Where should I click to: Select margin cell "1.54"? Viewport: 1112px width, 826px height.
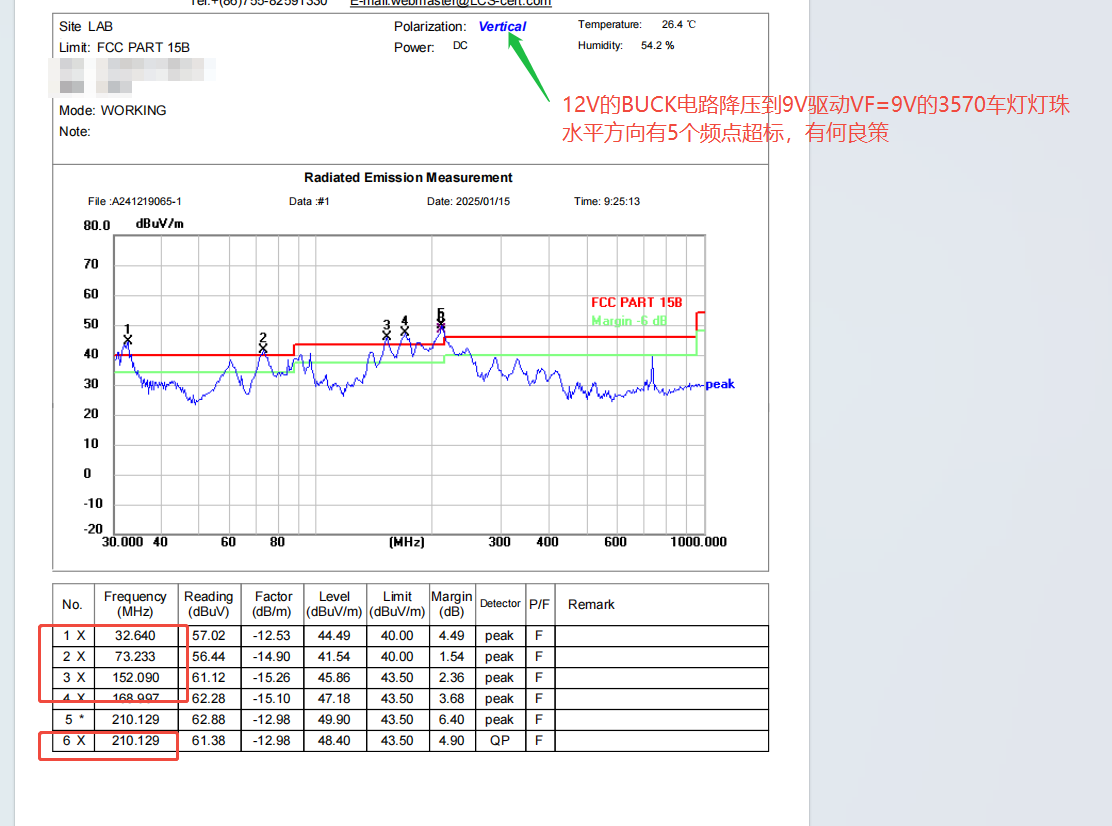[x=452, y=657]
